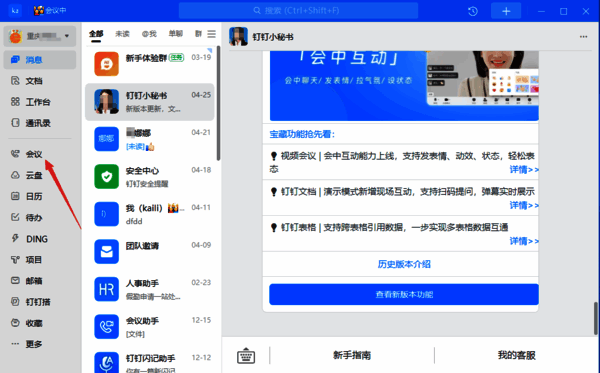
Task: Click the 会中互动 banner image
Action: point(404,86)
